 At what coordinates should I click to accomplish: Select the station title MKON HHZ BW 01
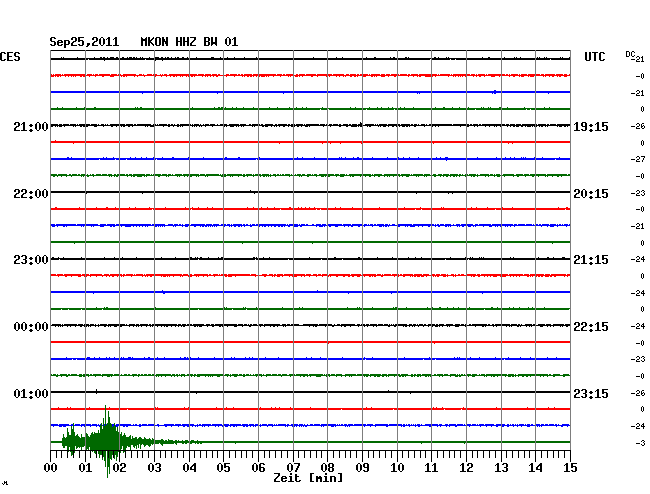[x=189, y=42]
